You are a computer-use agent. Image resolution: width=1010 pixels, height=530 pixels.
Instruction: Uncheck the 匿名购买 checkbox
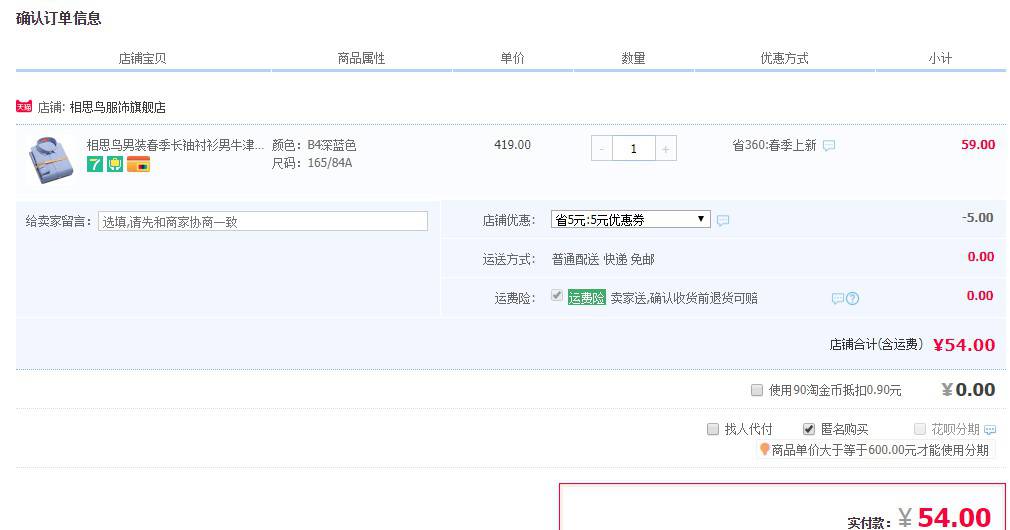tap(809, 429)
